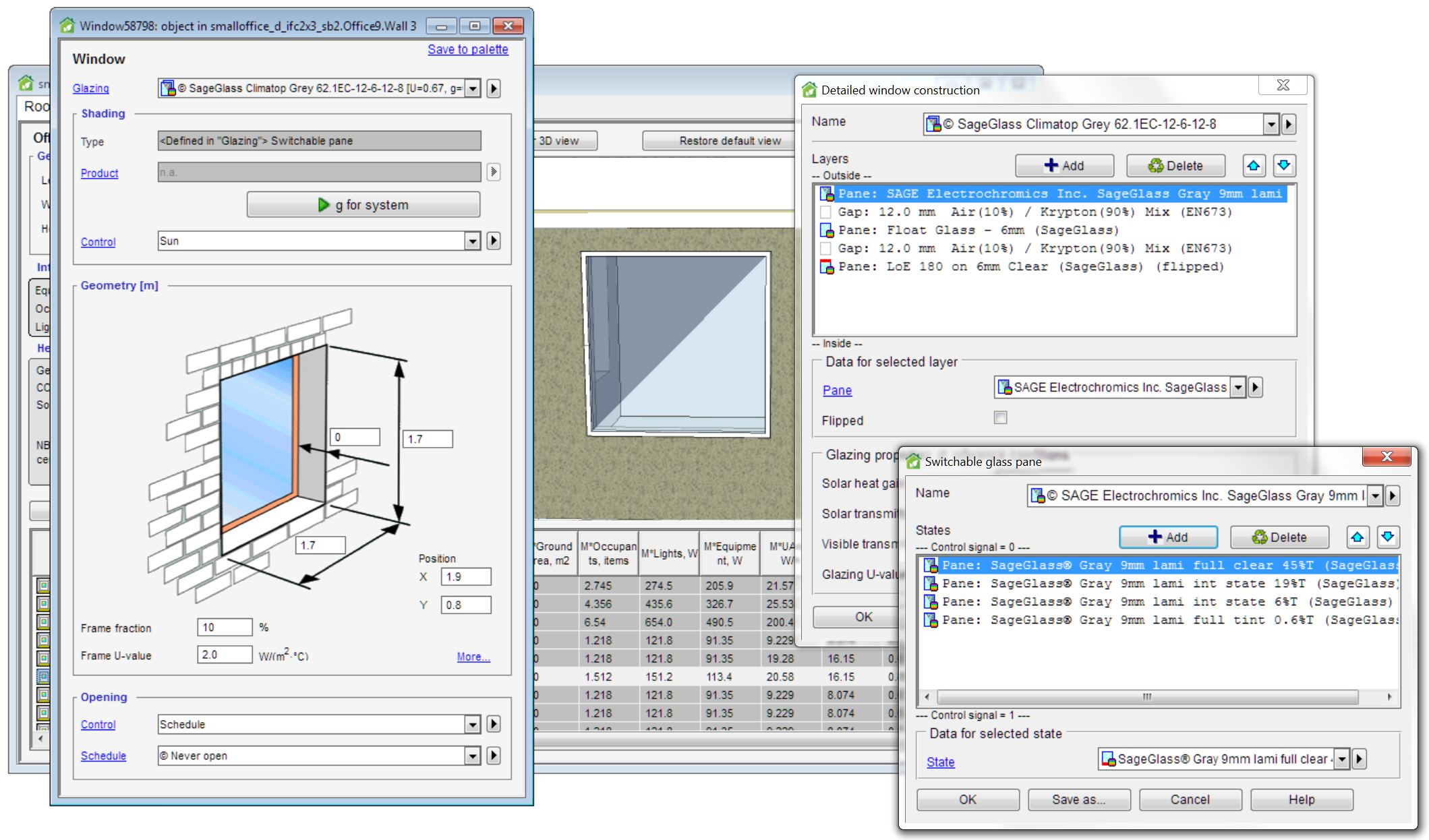Select LoE 180 on 6mm Clear pane layer

pos(1030,267)
